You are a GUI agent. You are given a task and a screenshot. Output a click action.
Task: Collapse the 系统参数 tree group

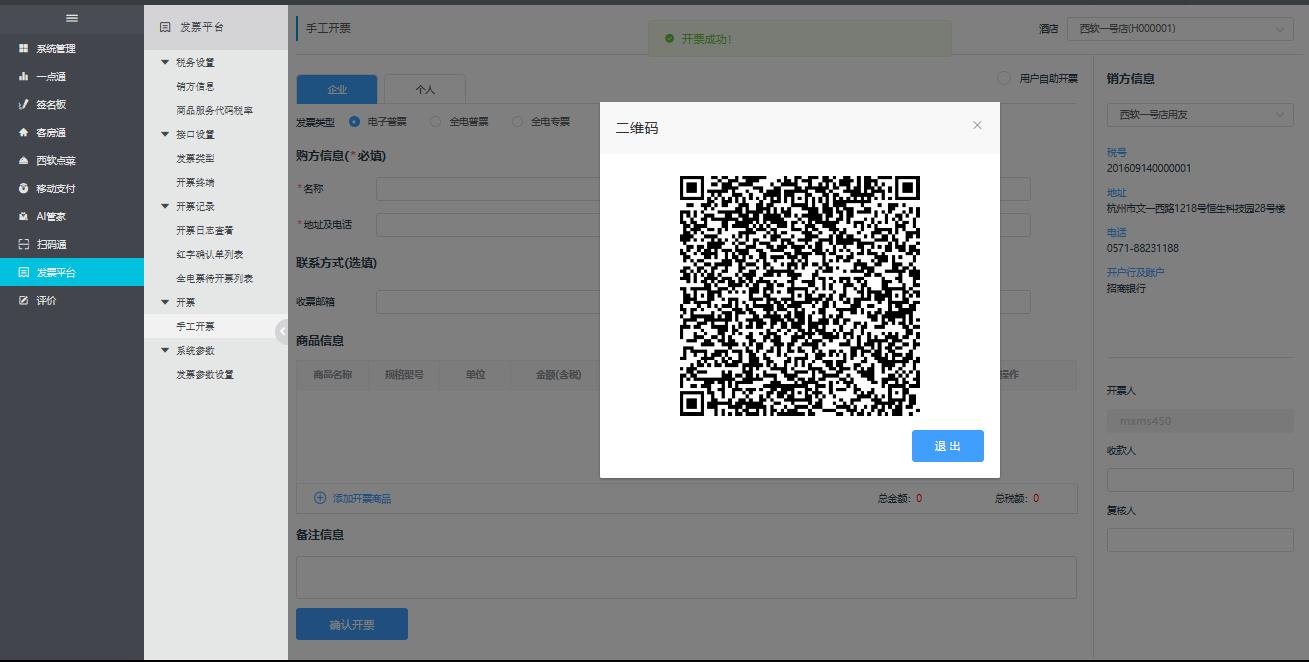[x=165, y=350]
